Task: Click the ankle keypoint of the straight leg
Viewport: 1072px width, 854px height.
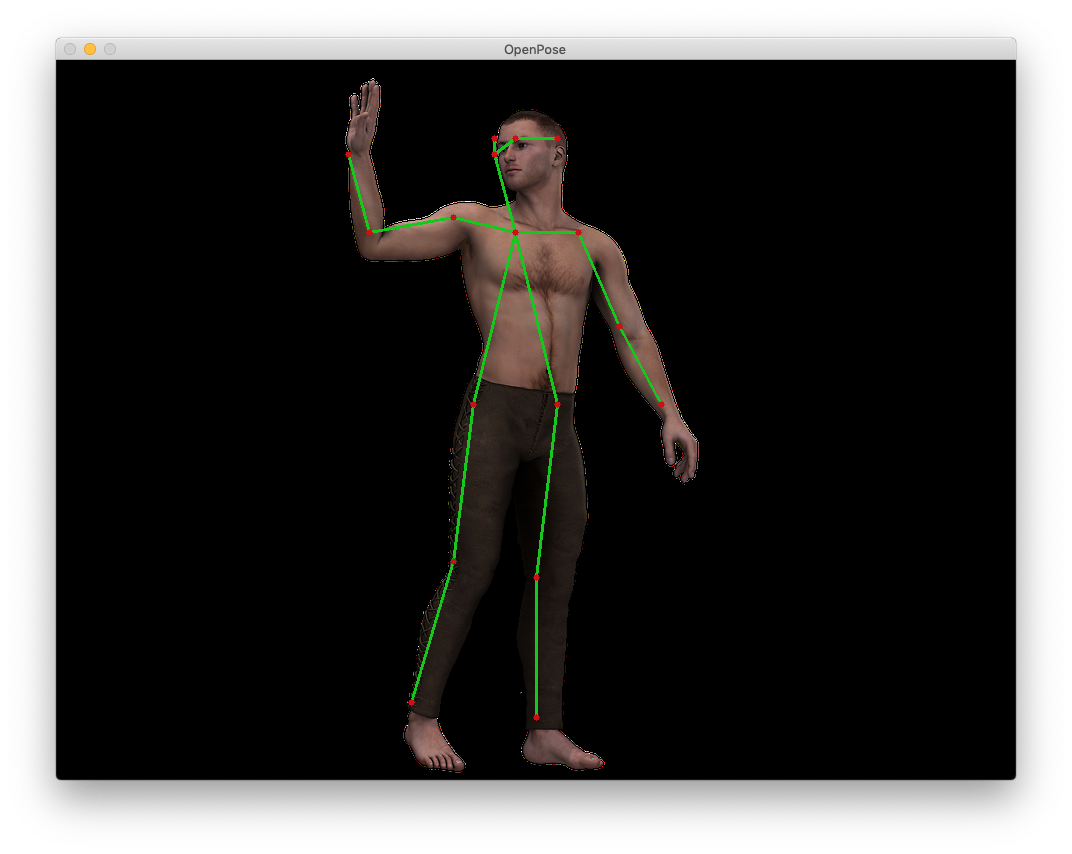Action: 536,717
